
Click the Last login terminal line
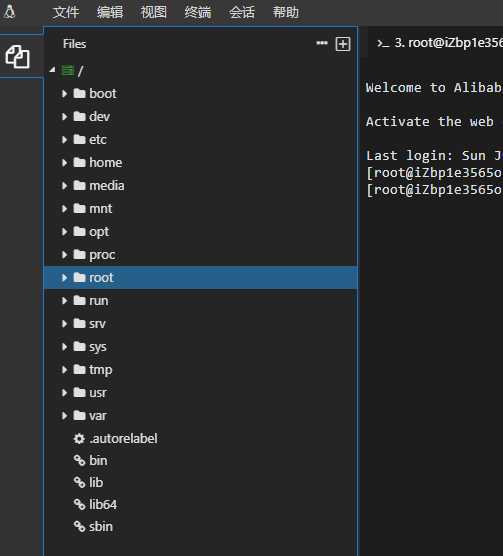[434, 156]
